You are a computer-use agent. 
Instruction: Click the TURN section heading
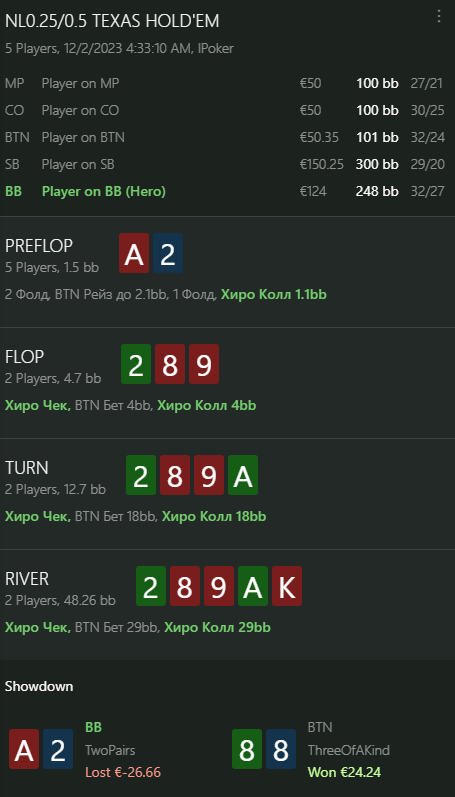[x=26, y=468]
